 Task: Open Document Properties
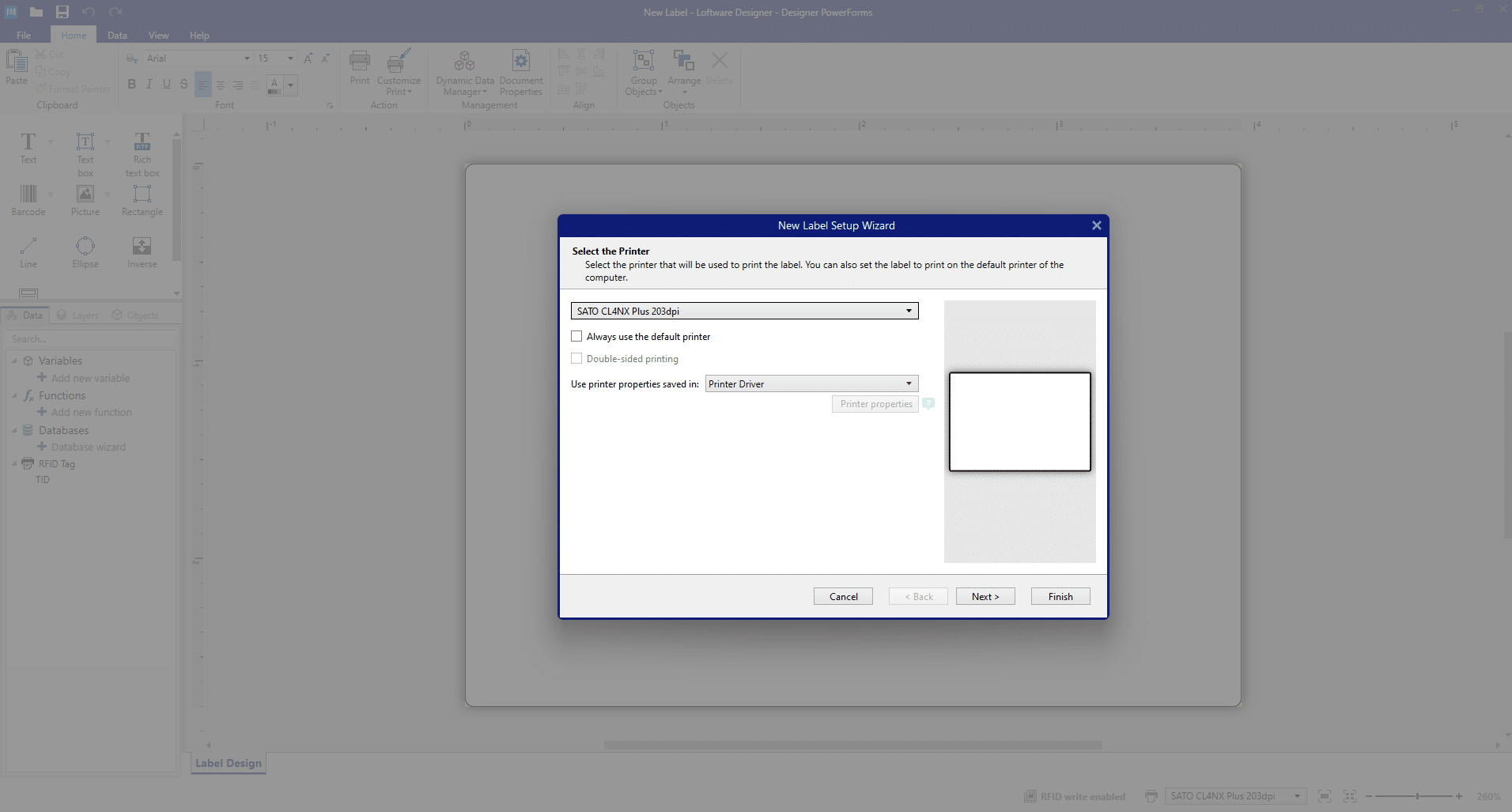(521, 73)
